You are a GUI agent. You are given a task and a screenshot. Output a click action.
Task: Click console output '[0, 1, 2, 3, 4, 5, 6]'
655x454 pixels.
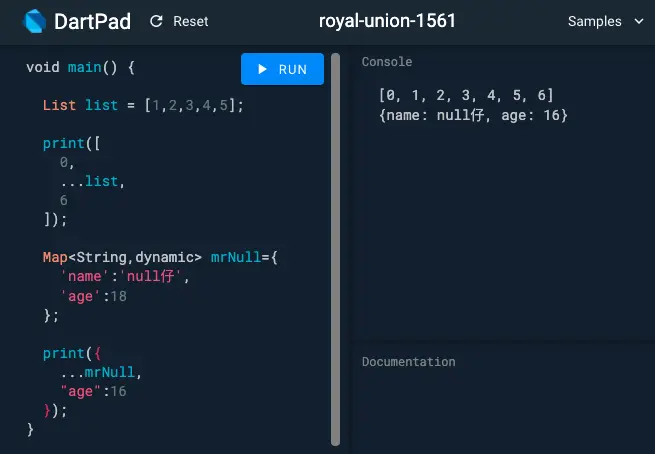point(466,95)
